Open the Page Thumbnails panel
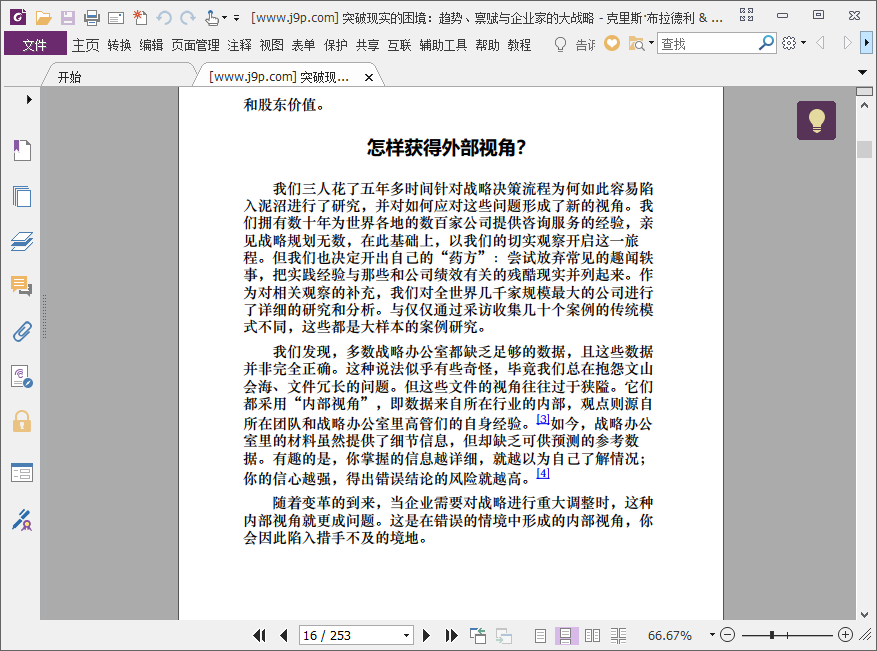877x651 pixels. click(22, 196)
